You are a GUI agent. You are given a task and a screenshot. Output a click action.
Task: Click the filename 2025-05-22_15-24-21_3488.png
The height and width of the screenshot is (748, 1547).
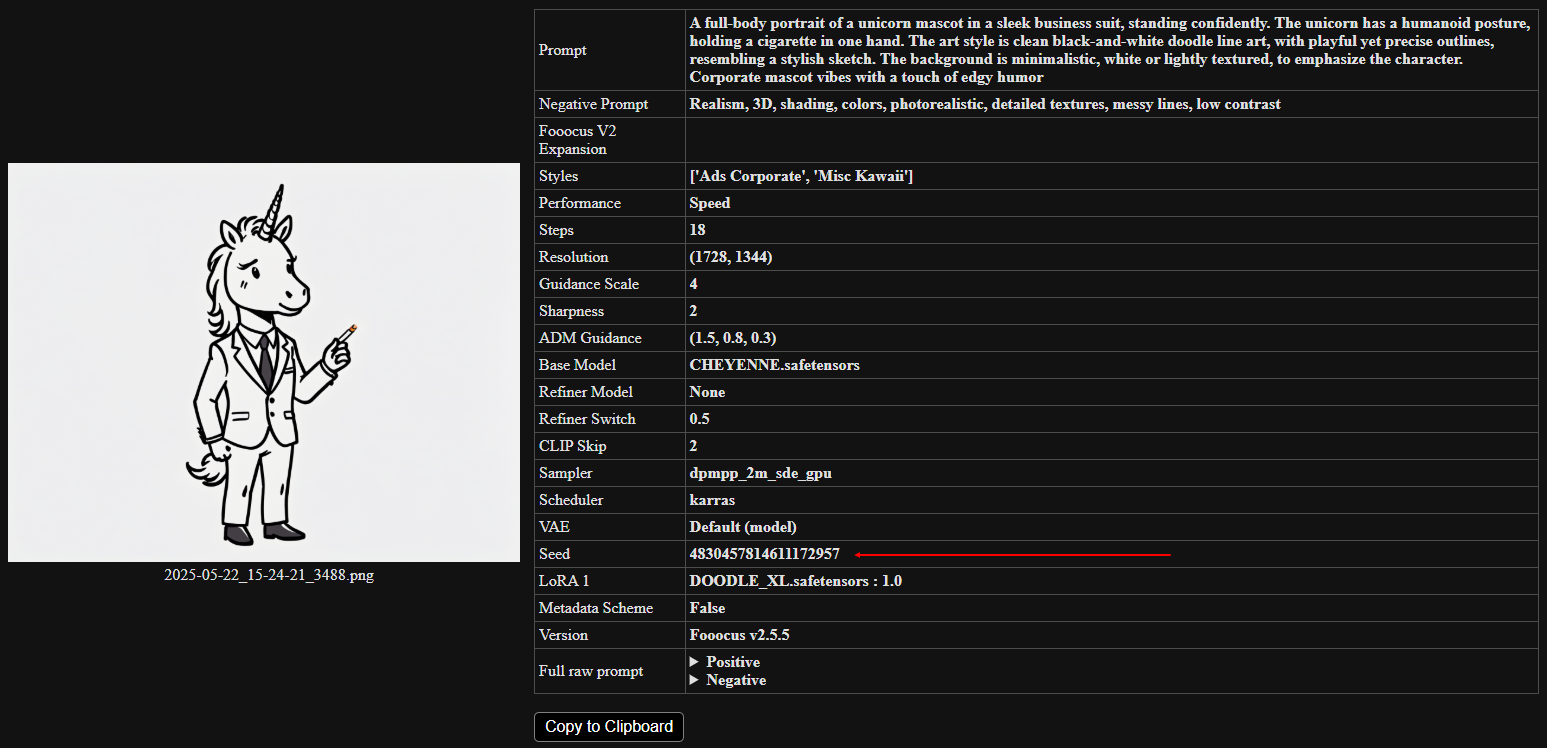[269, 575]
